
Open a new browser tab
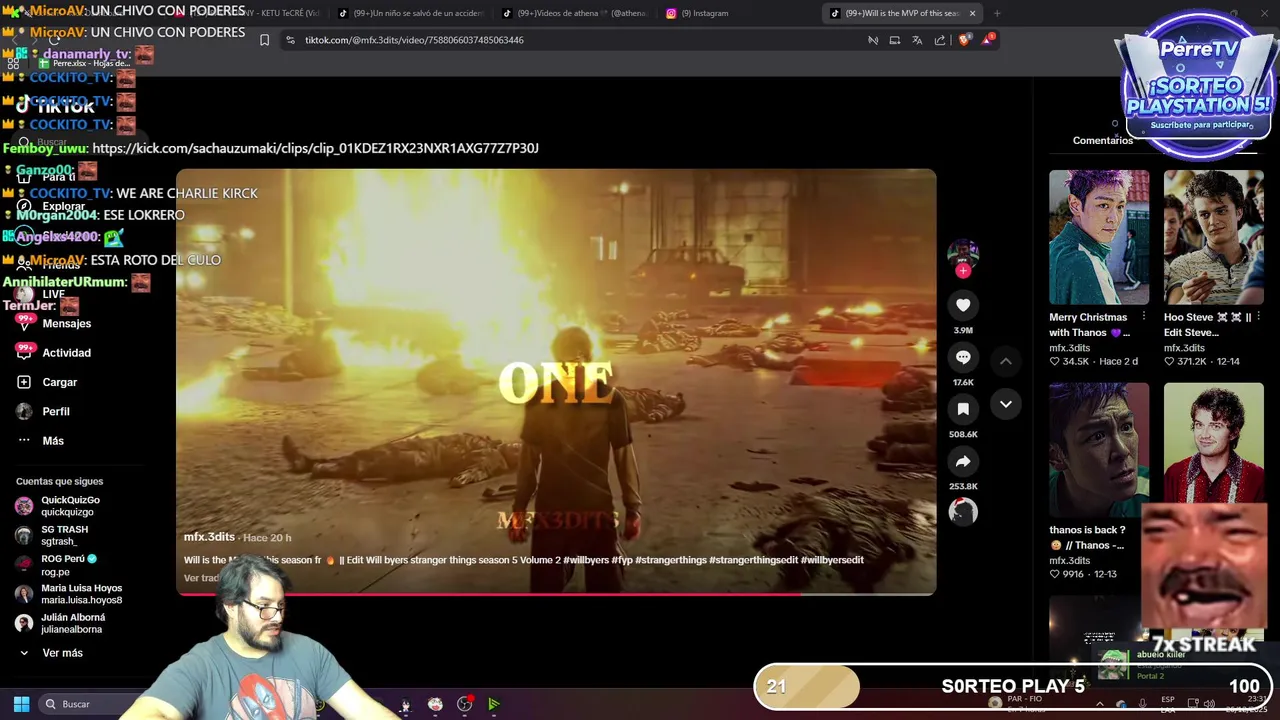(x=997, y=13)
